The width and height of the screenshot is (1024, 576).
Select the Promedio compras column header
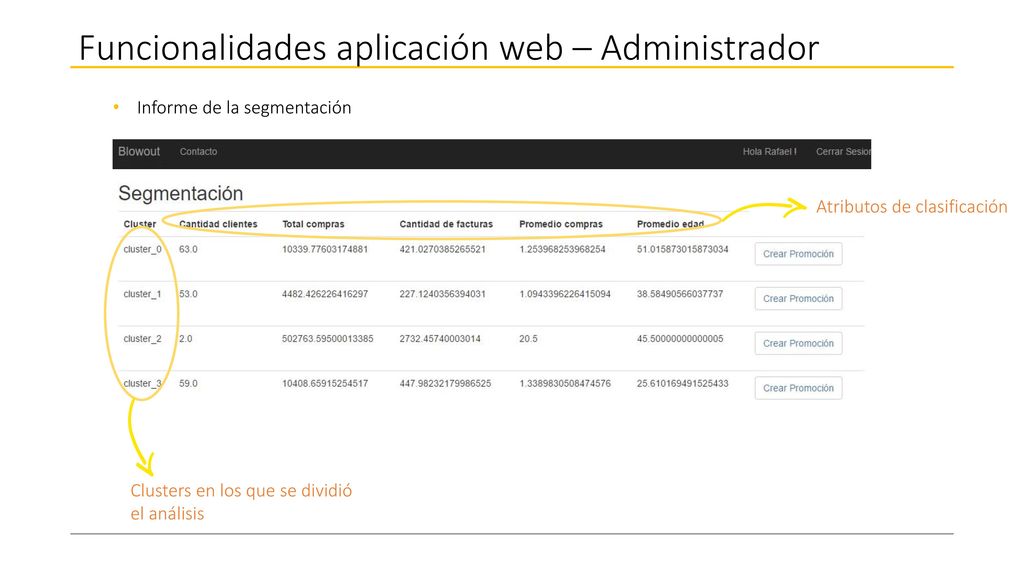(561, 224)
